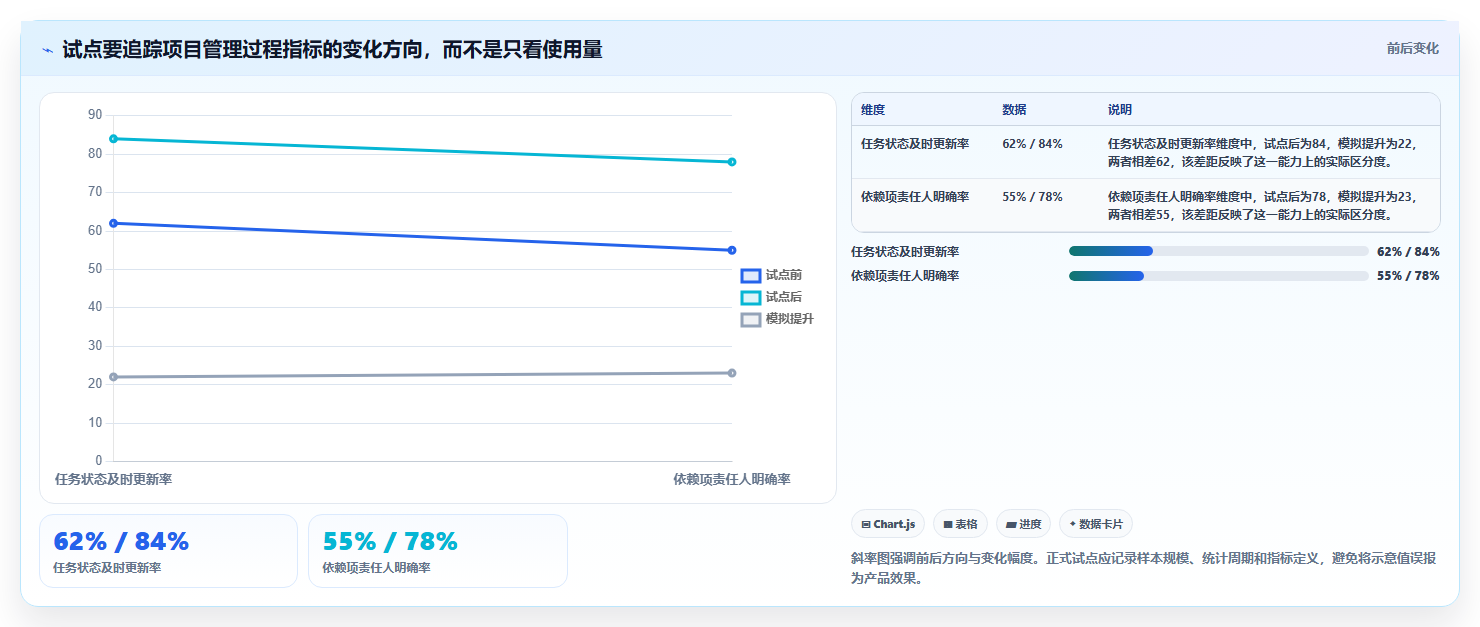Screen dimensions: 1480x627
Task: Toggle the 试点前 legend swatch
Action: tap(751, 275)
